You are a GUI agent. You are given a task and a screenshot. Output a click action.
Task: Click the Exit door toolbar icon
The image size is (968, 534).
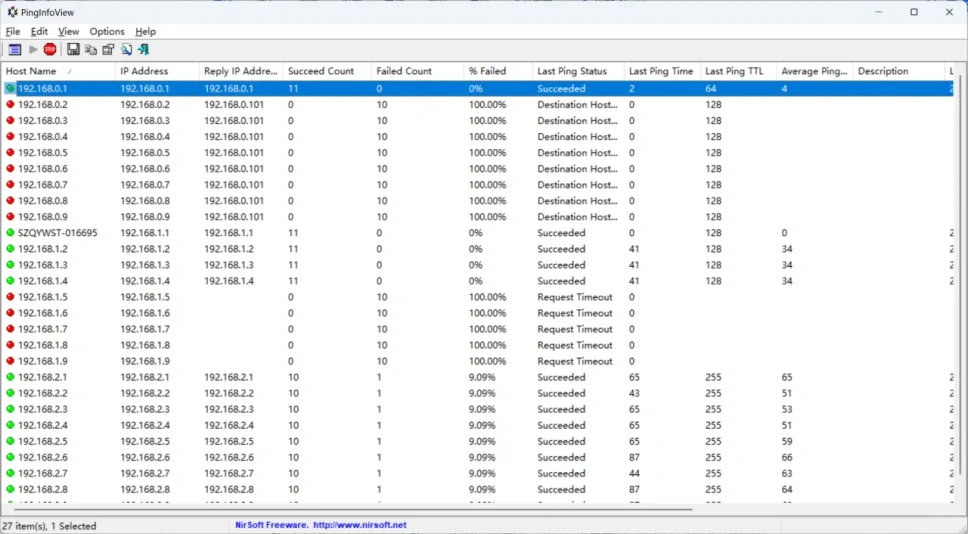pos(144,49)
